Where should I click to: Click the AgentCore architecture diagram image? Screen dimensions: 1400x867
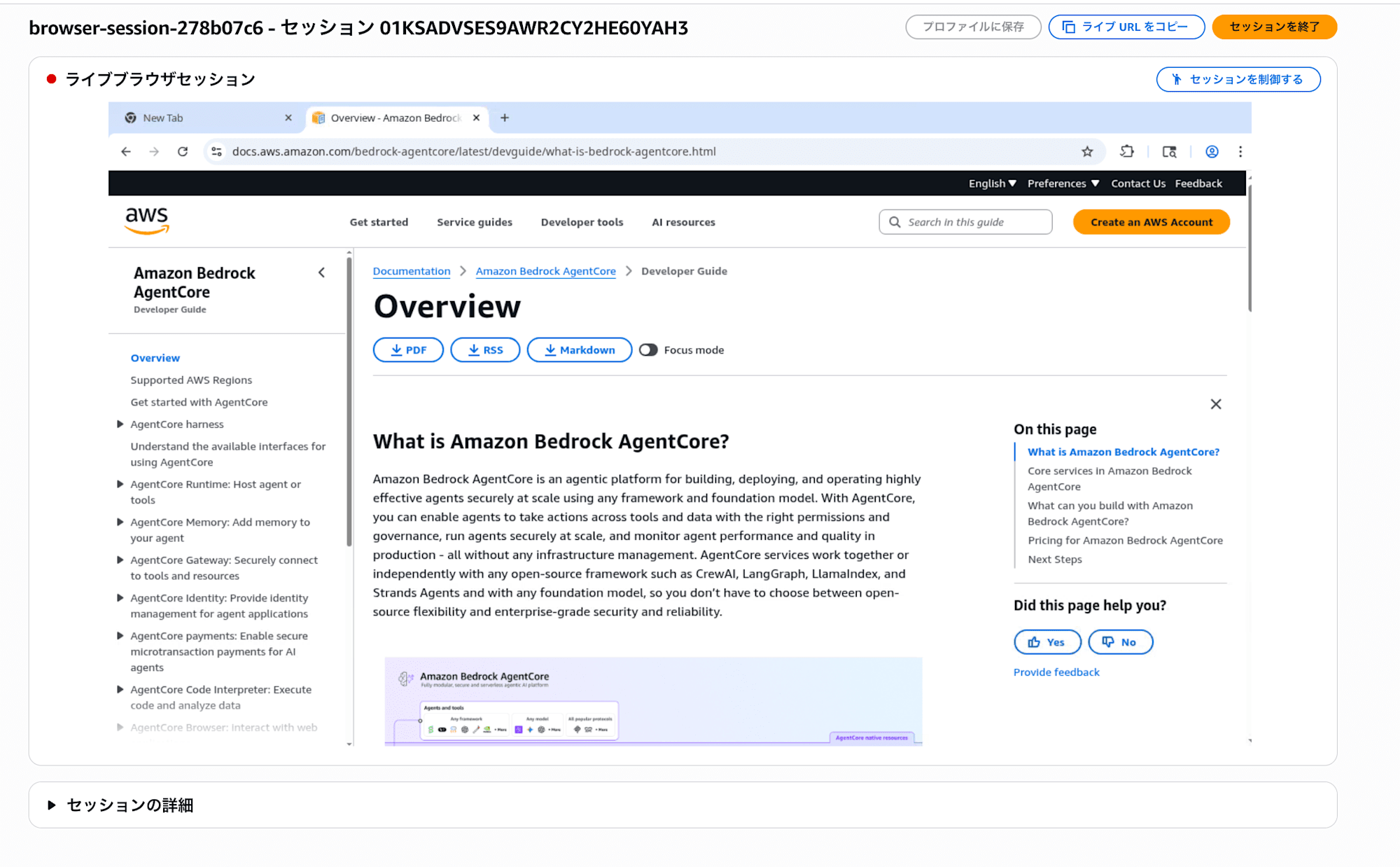(x=653, y=701)
